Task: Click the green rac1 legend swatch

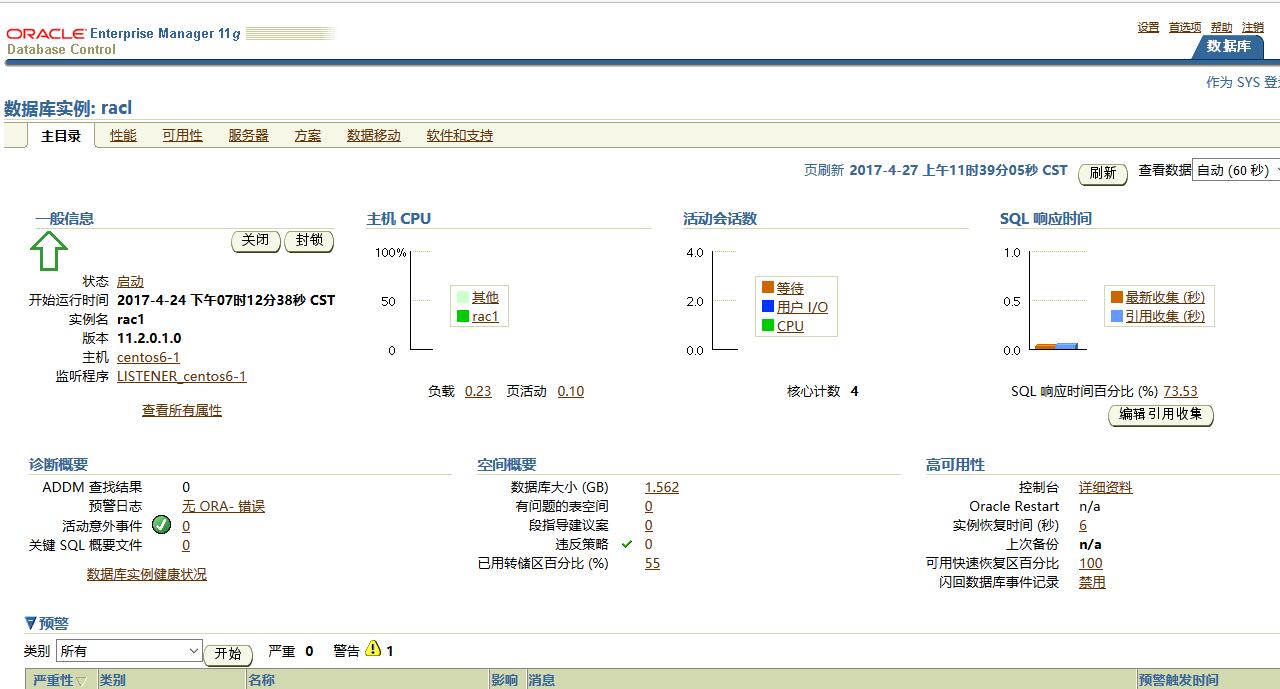Action: pos(463,316)
